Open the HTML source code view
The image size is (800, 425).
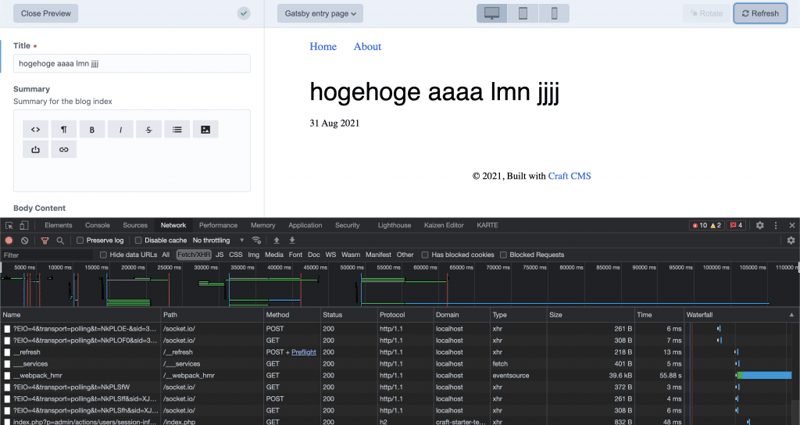coord(36,129)
